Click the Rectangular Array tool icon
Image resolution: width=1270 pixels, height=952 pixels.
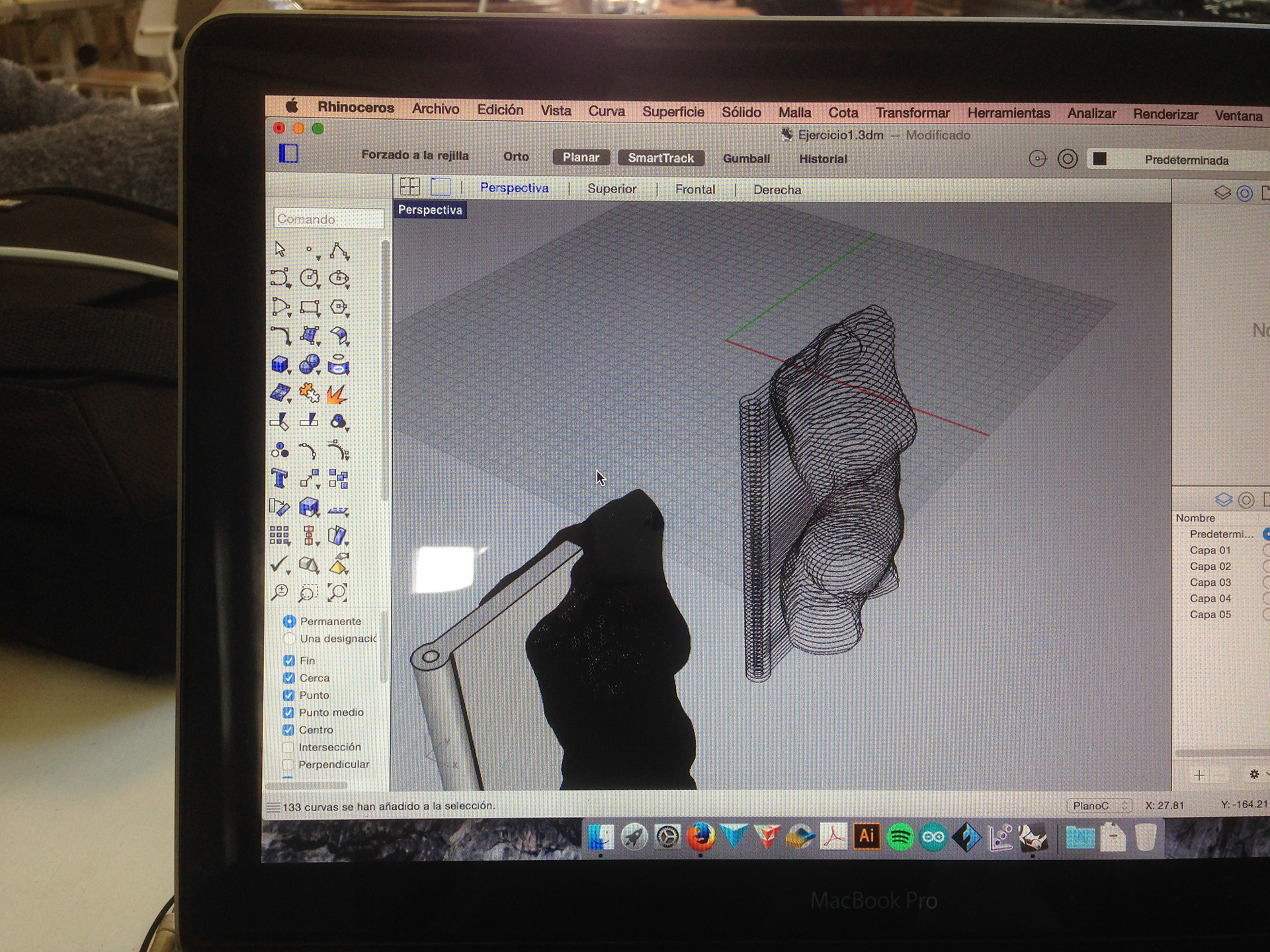pos(279,535)
